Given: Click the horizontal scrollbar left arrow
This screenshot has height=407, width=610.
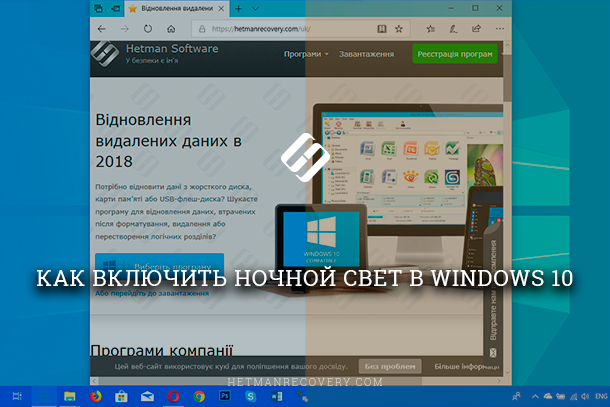Looking at the screenshot, I should 95,381.
